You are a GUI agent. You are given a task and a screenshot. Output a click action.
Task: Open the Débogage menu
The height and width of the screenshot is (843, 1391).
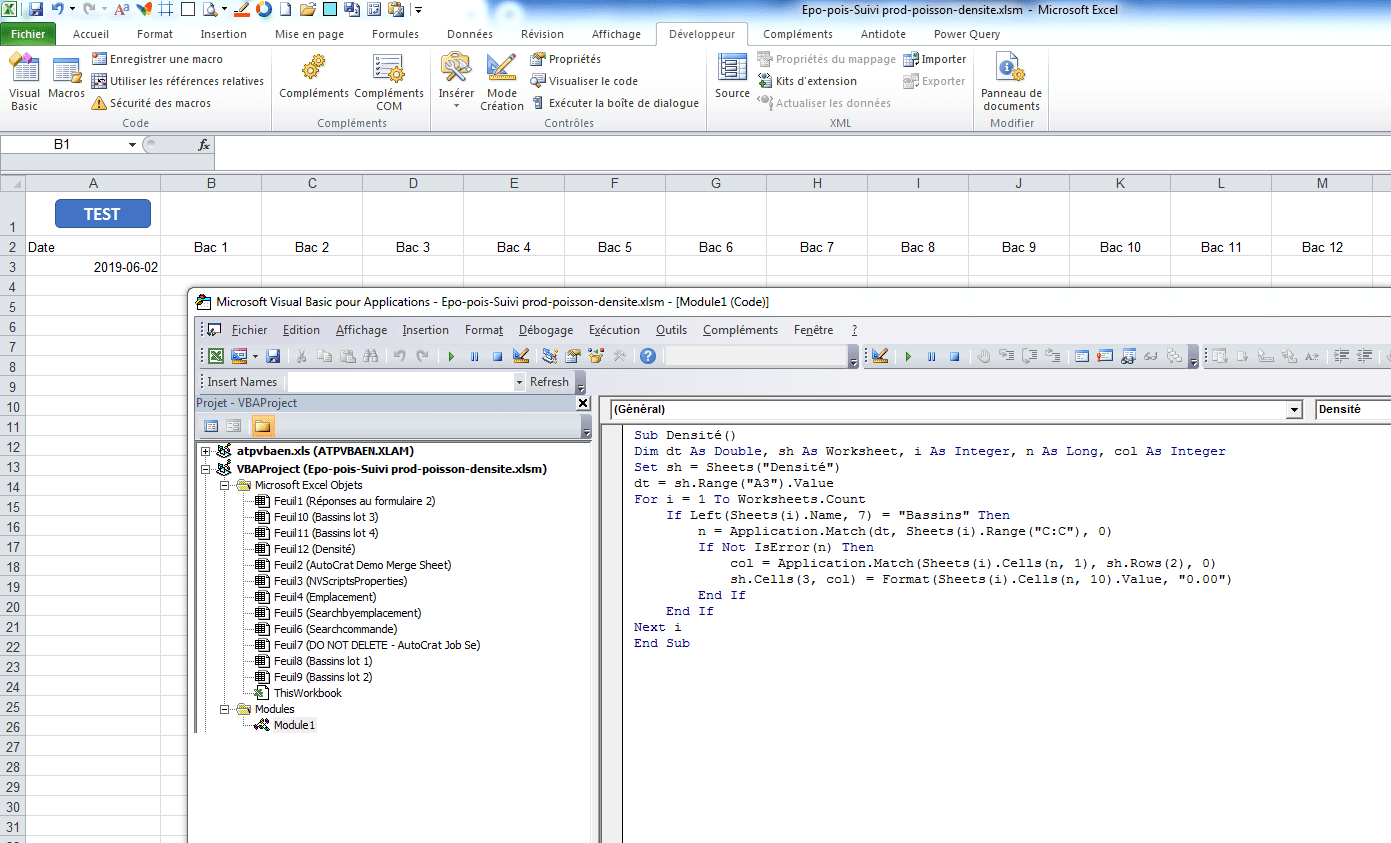tap(545, 330)
